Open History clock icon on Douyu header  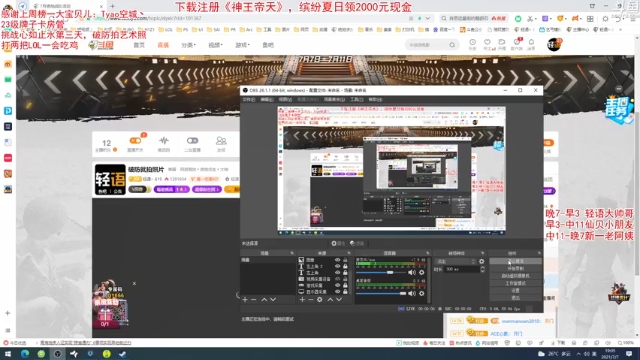(472, 42)
